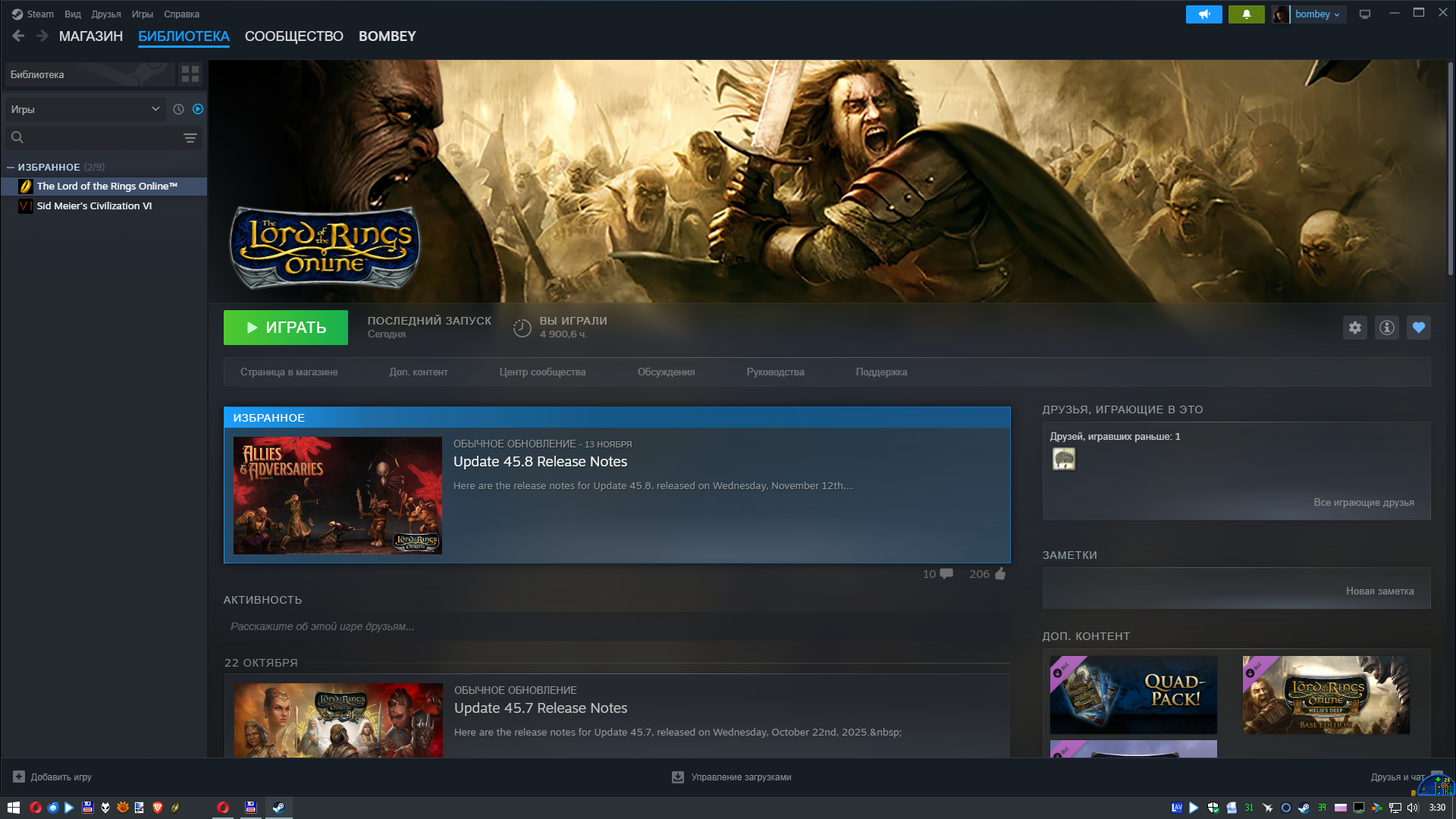Open Центр сообщества link

point(542,372)
